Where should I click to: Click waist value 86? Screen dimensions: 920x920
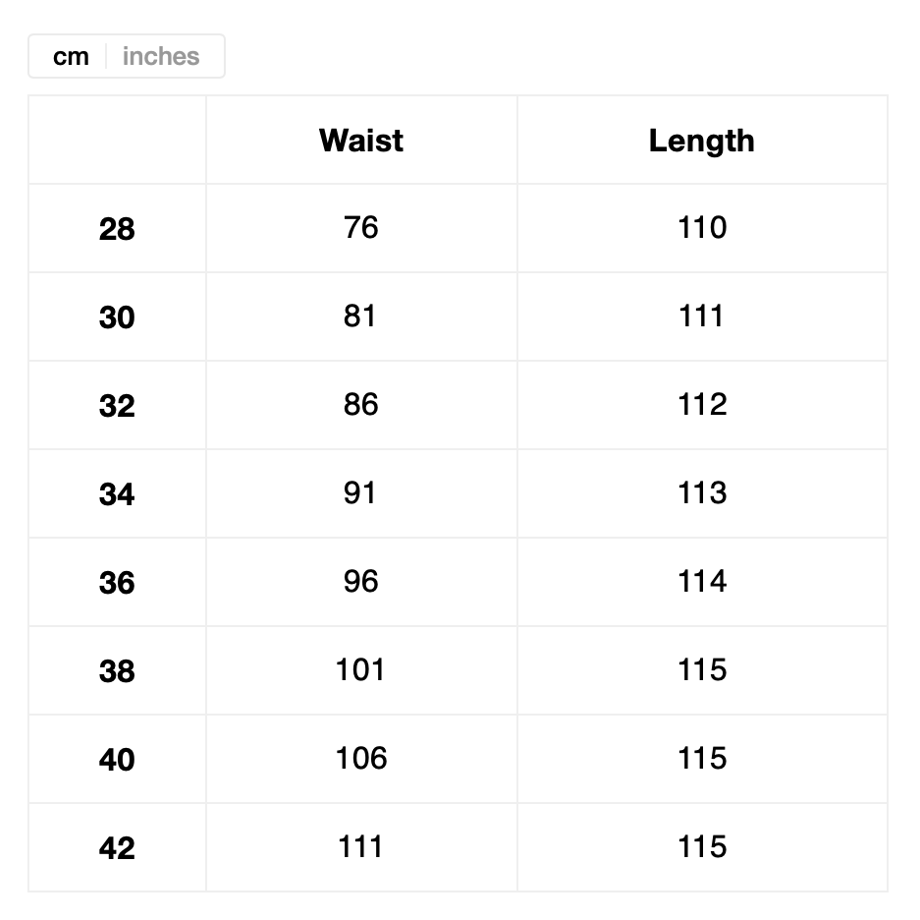pos(361,404)
